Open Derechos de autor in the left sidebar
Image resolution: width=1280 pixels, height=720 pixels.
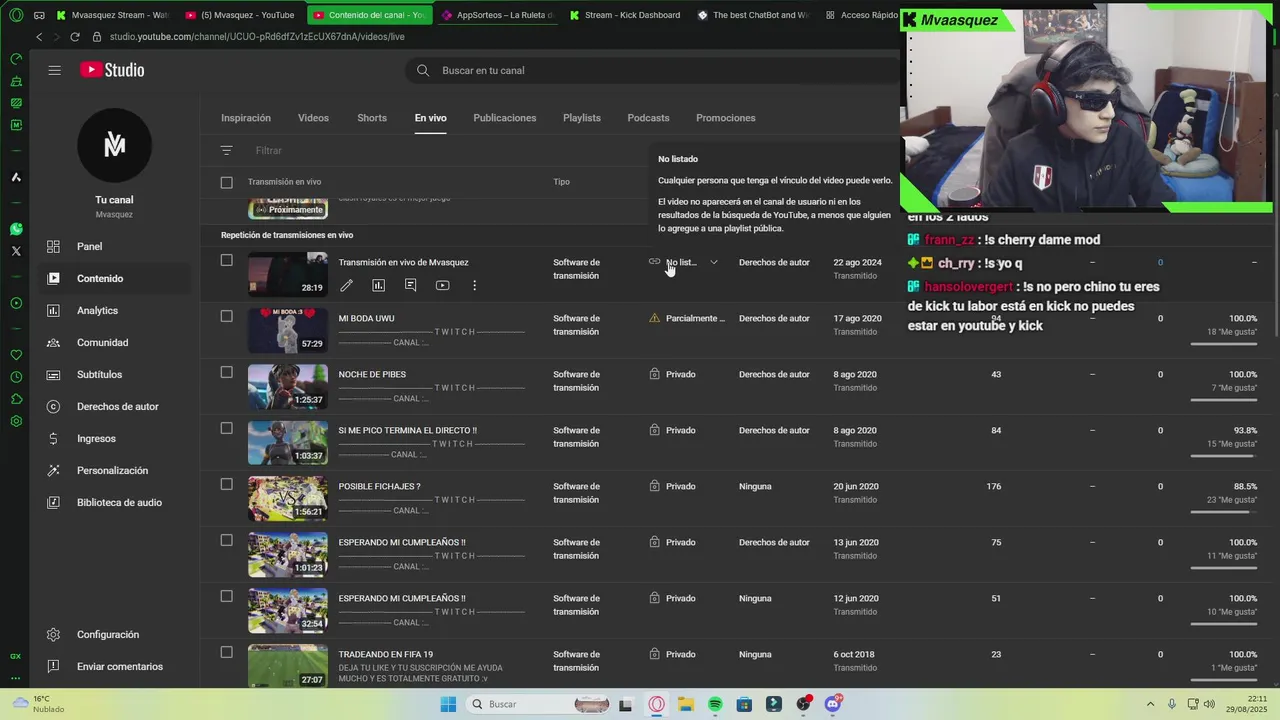[x=114, y=406]
